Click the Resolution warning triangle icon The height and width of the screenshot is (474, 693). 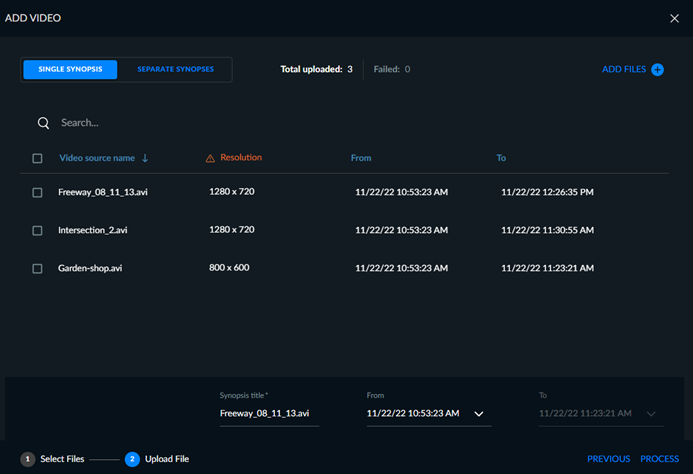coord(210,158)
